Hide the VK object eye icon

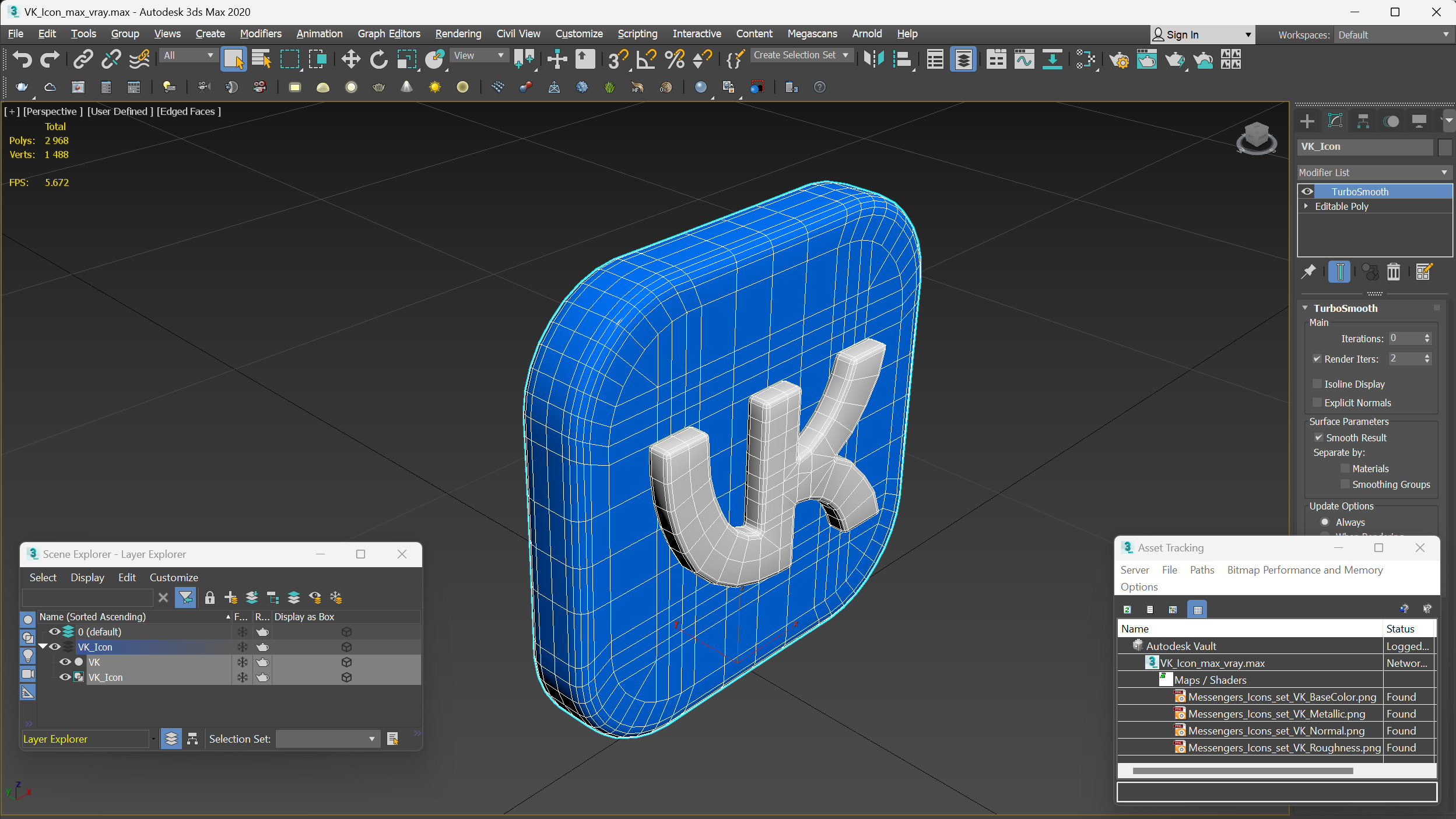[x=65, y=662]
